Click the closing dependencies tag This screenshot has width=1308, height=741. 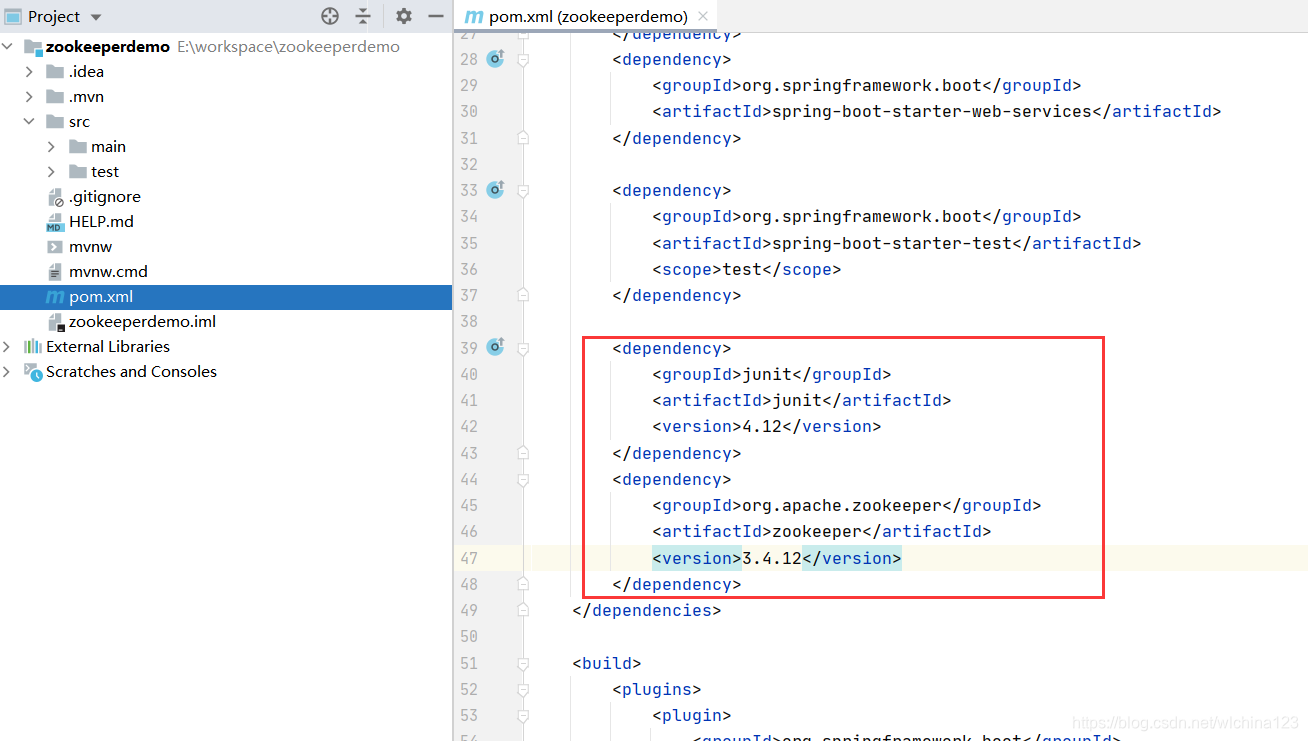point(646,610)
